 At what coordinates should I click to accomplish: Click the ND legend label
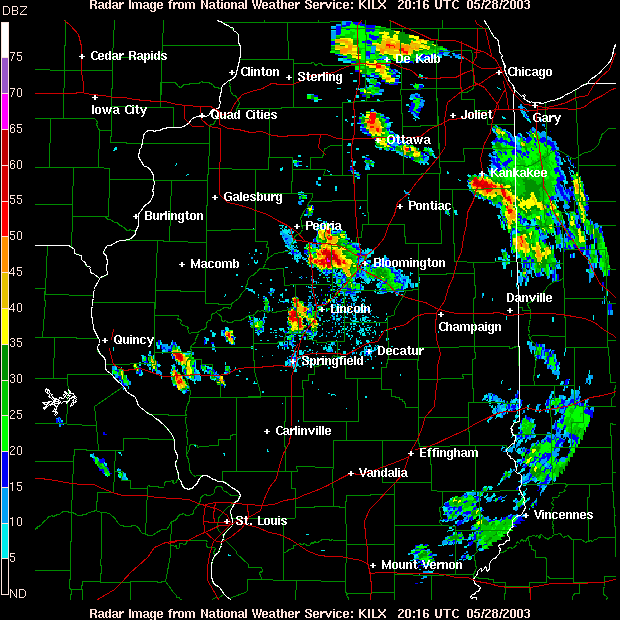pos(18,594)
